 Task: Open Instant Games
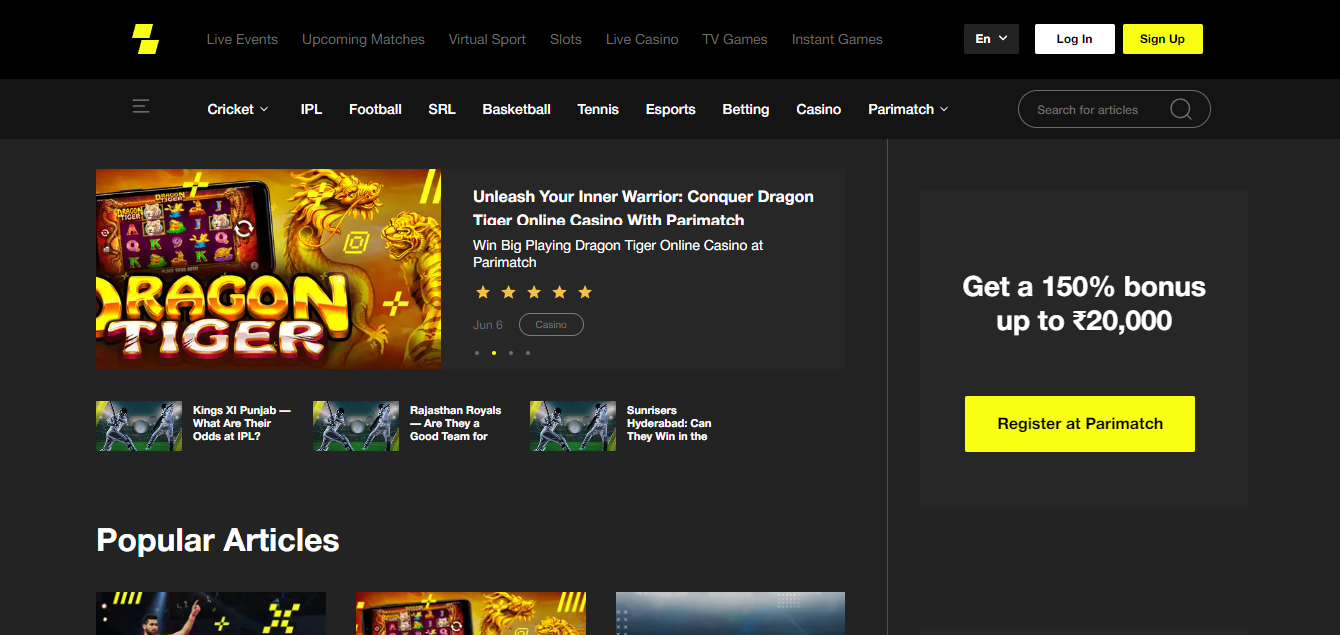pyautogui.click(x=837, y=39)
